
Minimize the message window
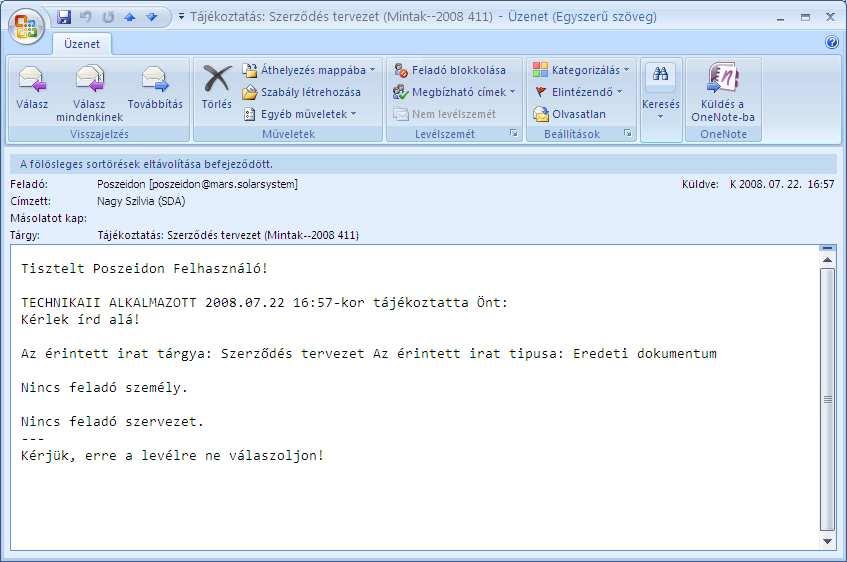click(x=781, y=17)
